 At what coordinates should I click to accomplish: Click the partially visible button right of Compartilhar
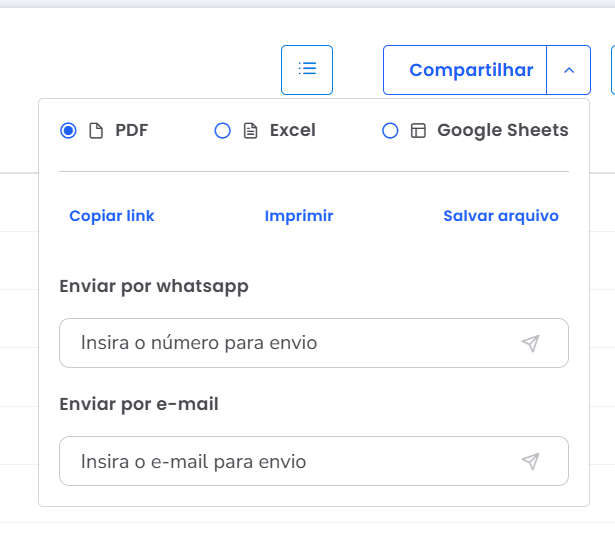(612, 70)
